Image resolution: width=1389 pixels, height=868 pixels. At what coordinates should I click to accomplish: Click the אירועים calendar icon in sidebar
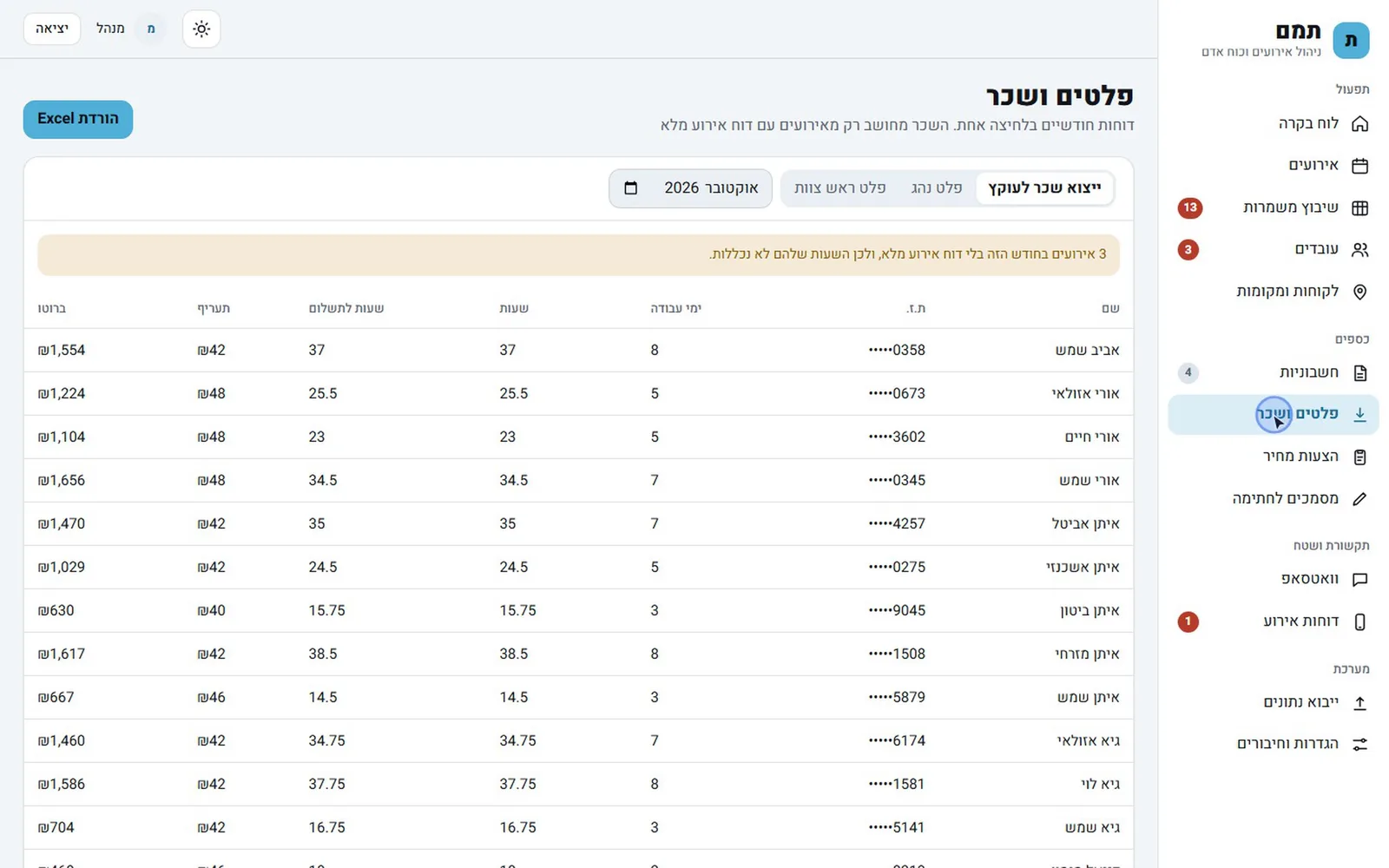[x=1359, y=165]
